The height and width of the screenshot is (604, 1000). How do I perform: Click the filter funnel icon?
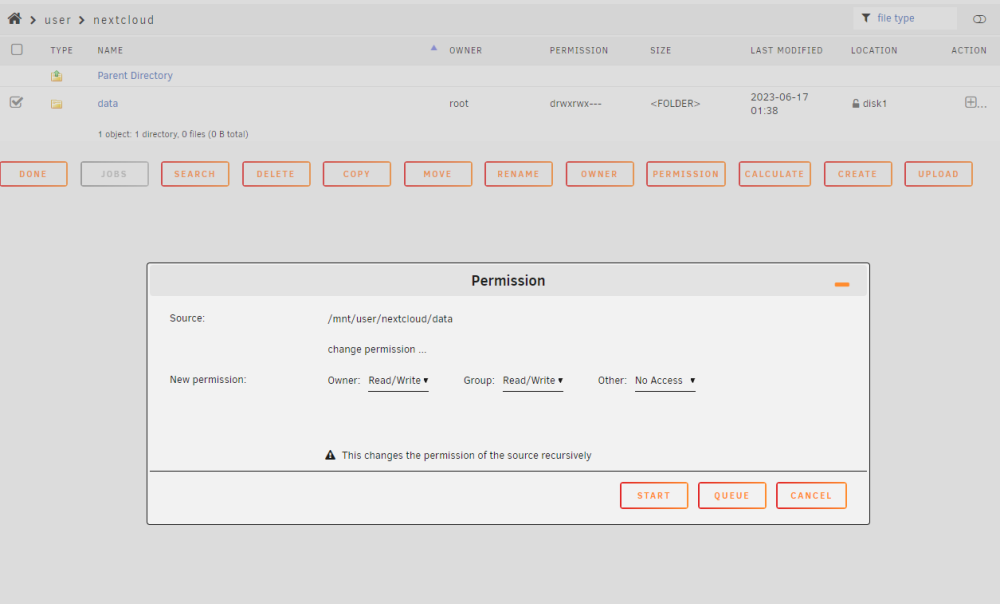tap(865, 18)
